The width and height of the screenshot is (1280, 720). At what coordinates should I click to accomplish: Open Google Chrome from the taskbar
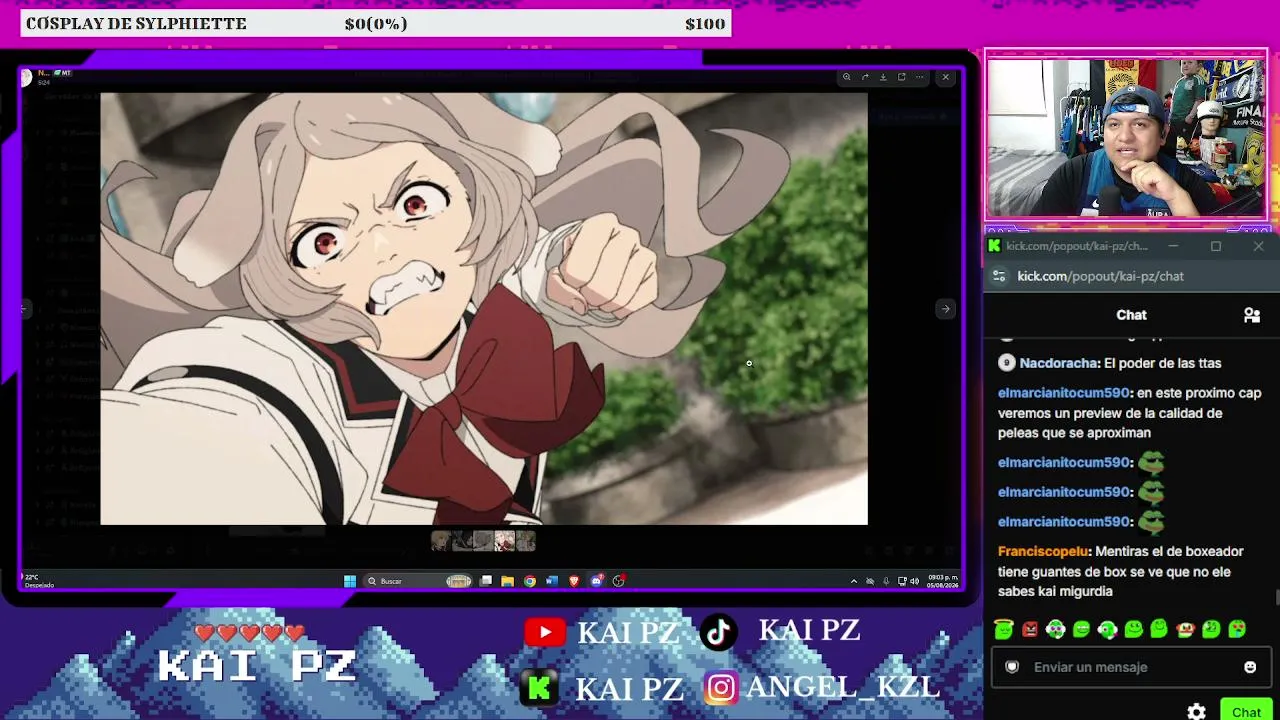[530, 581]
